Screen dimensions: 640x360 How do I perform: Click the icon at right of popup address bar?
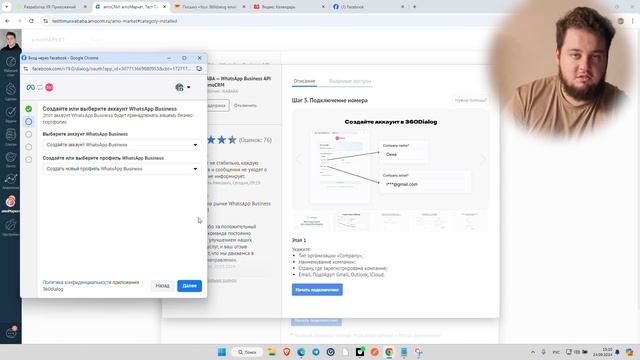199,69
